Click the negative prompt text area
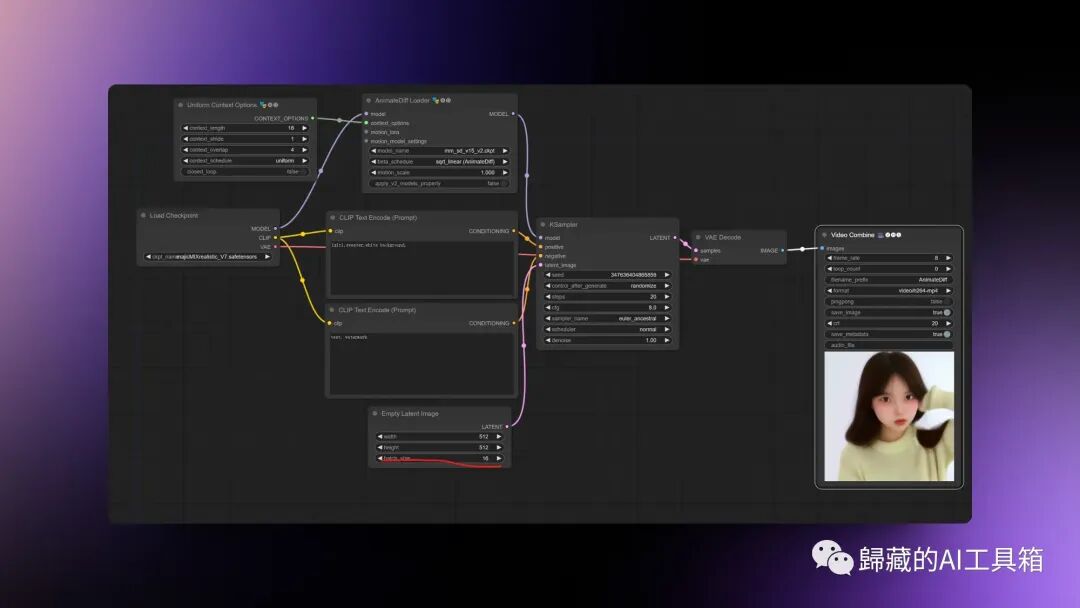The height and width of the screenshot is (608, 1080). pos(422,364)
